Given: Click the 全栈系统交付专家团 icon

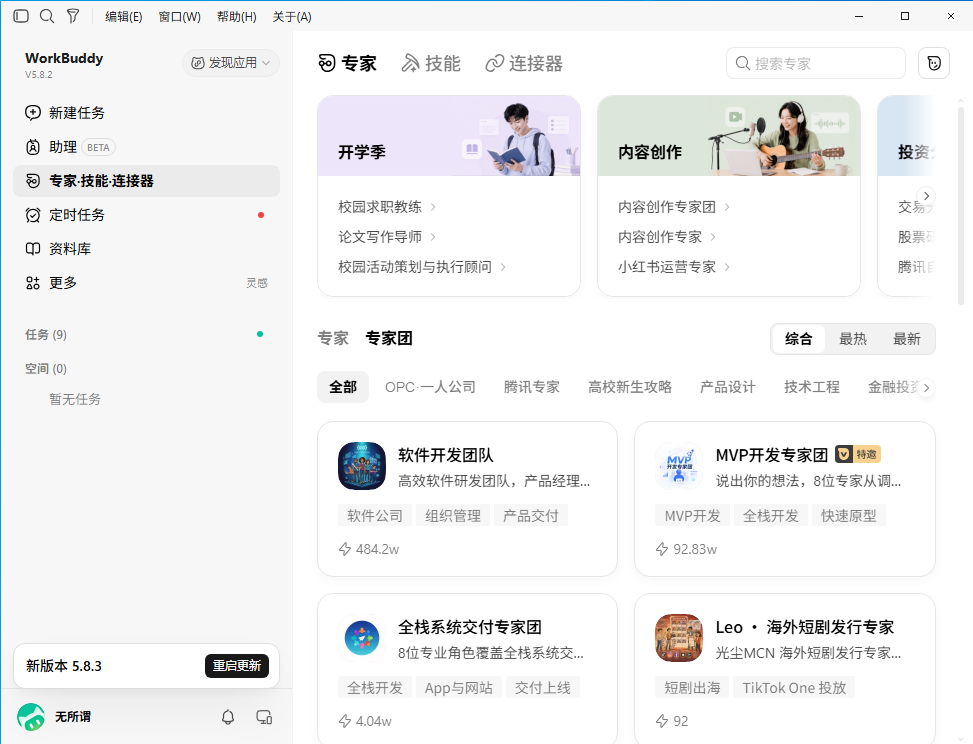Looking at the screenshot, I should point(362,638).
